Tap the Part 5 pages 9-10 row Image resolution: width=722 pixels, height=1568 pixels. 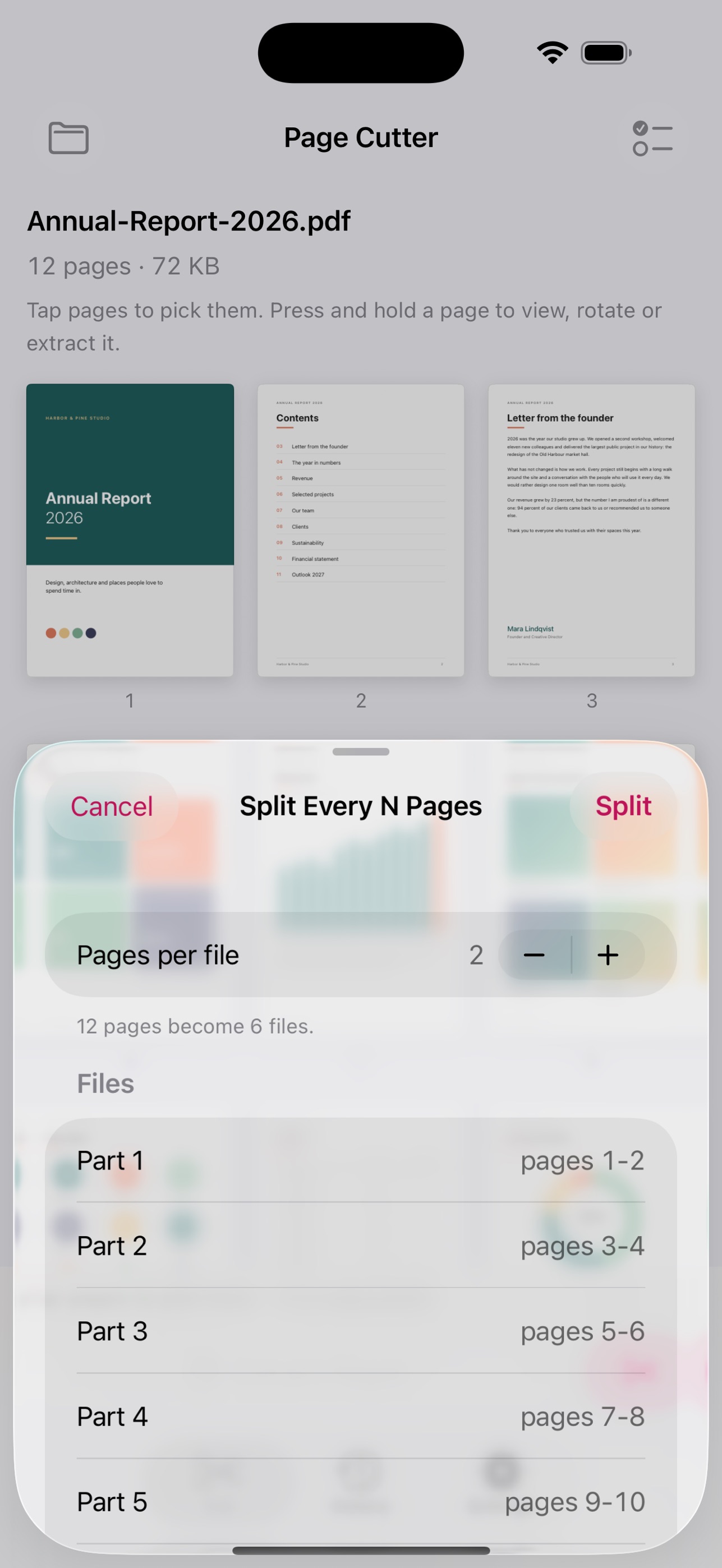coord(361,1501)
